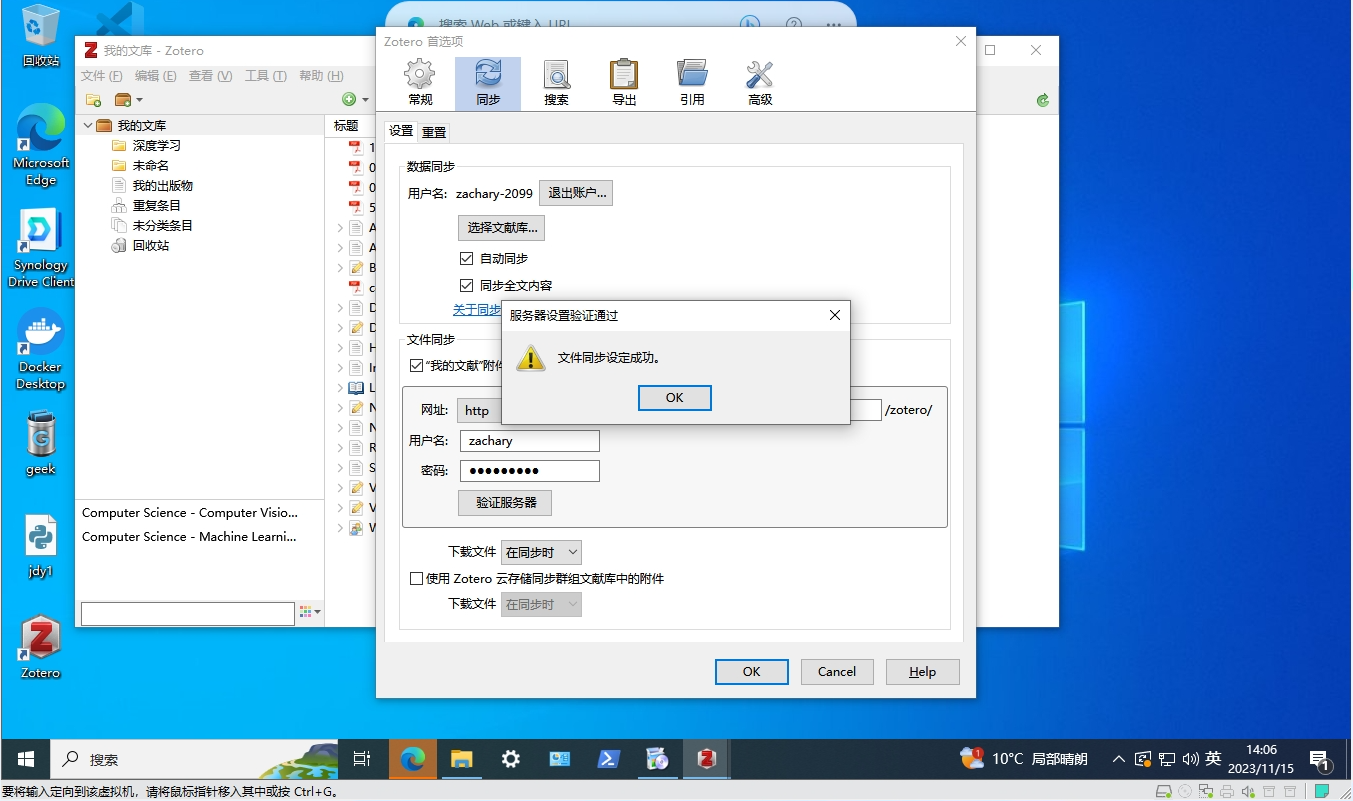Open the 下载文件 在同步时 dropdown

tap(541, 552)
